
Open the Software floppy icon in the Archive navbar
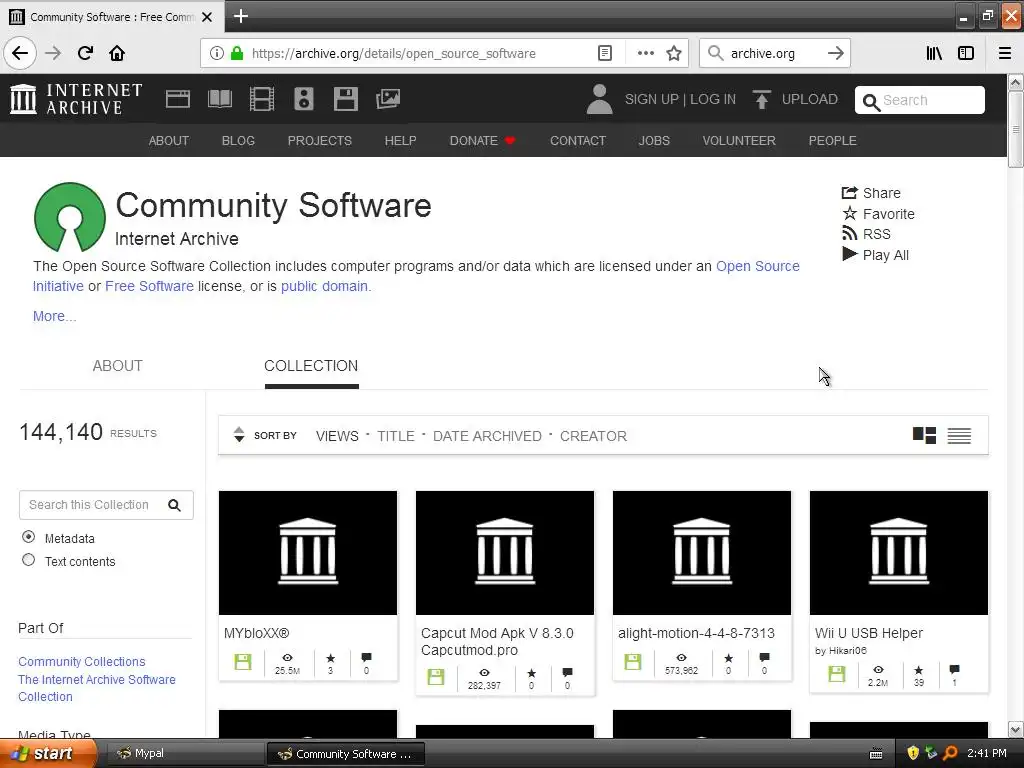345,99
